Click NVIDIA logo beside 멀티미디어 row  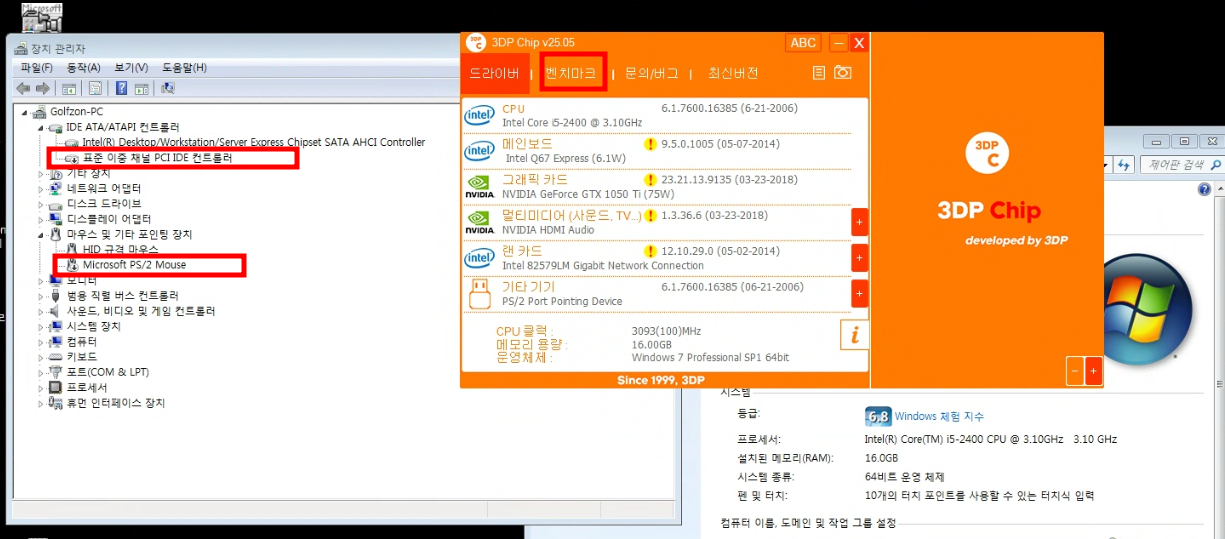click(x=479, y=222)
